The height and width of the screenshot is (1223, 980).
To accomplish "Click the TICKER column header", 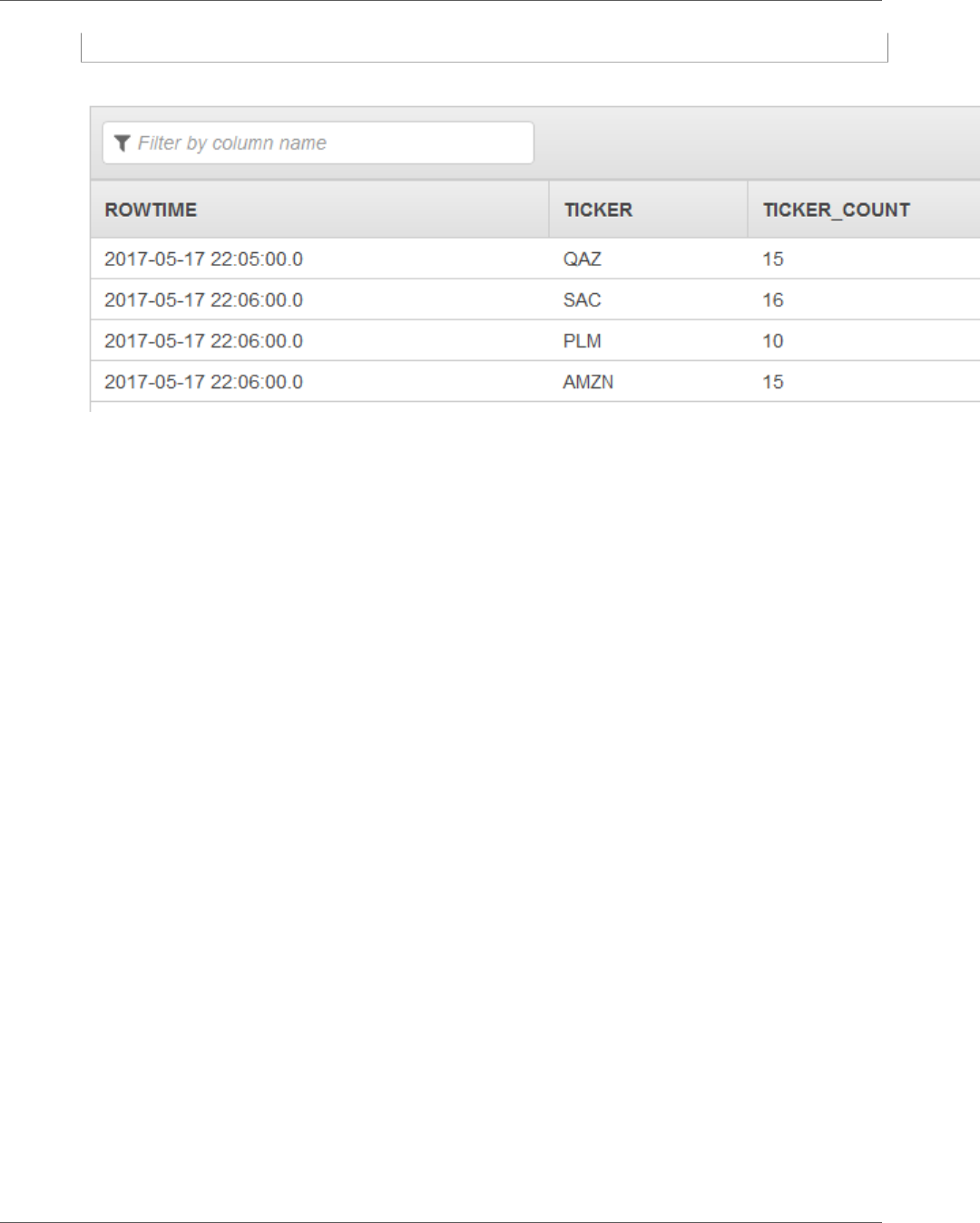I will tap(648, 210).
